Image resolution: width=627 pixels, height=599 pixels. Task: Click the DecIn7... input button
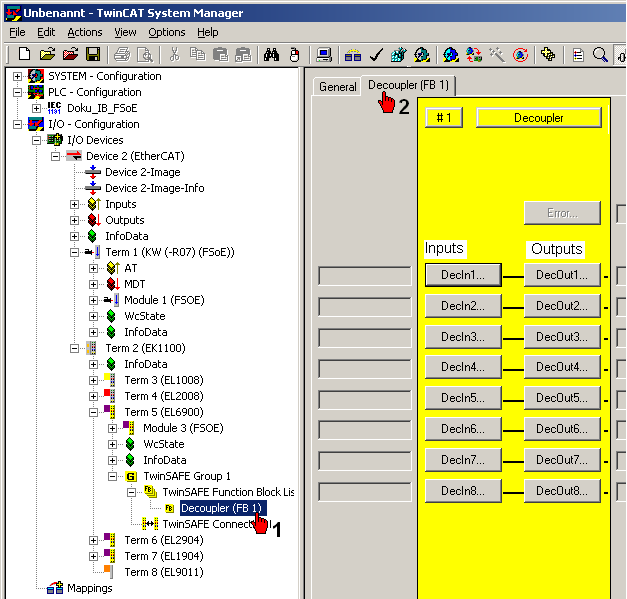click(463, 460)
